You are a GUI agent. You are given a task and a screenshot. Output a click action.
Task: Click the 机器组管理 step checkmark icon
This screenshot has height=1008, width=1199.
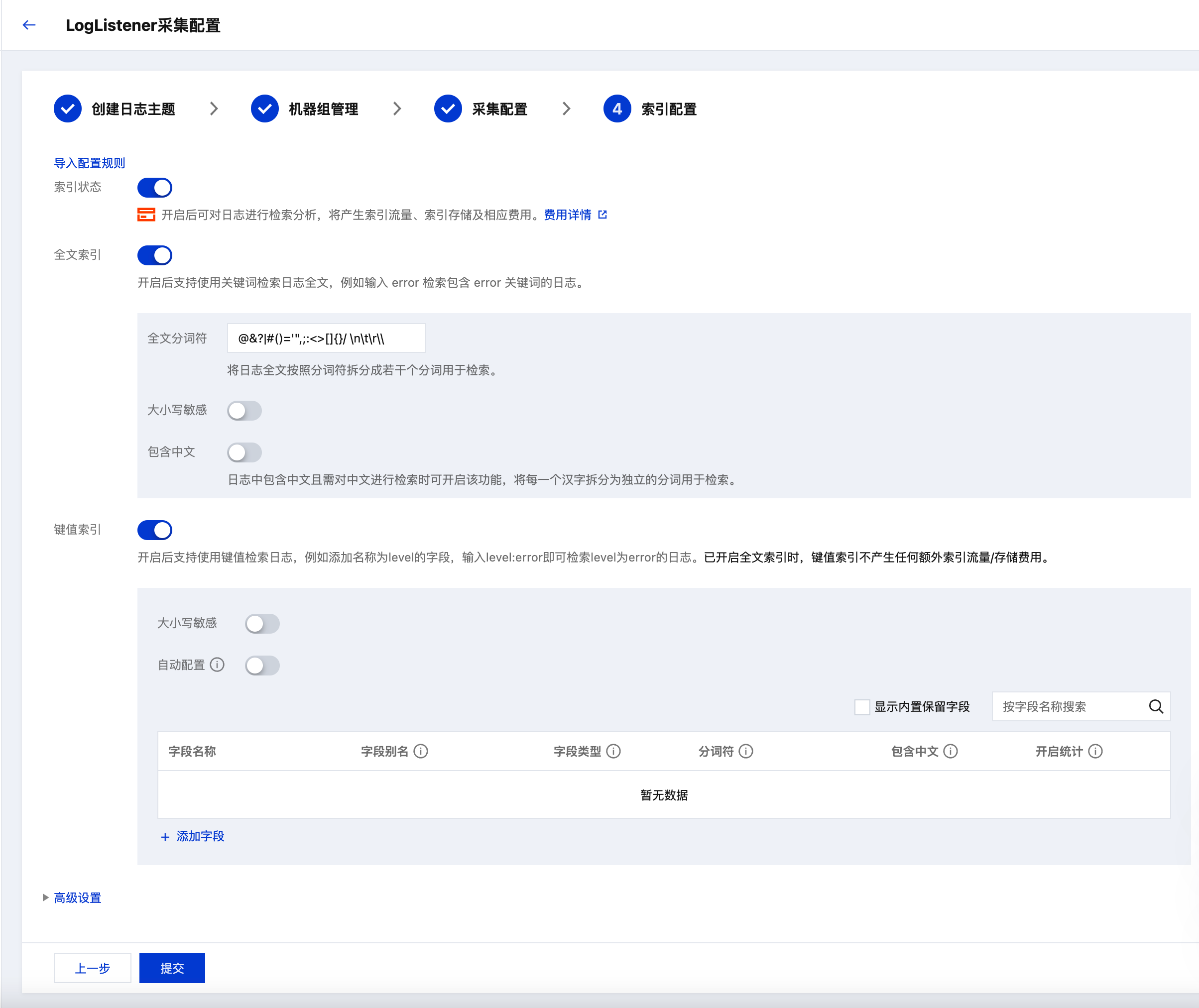[x=264, y=109]
